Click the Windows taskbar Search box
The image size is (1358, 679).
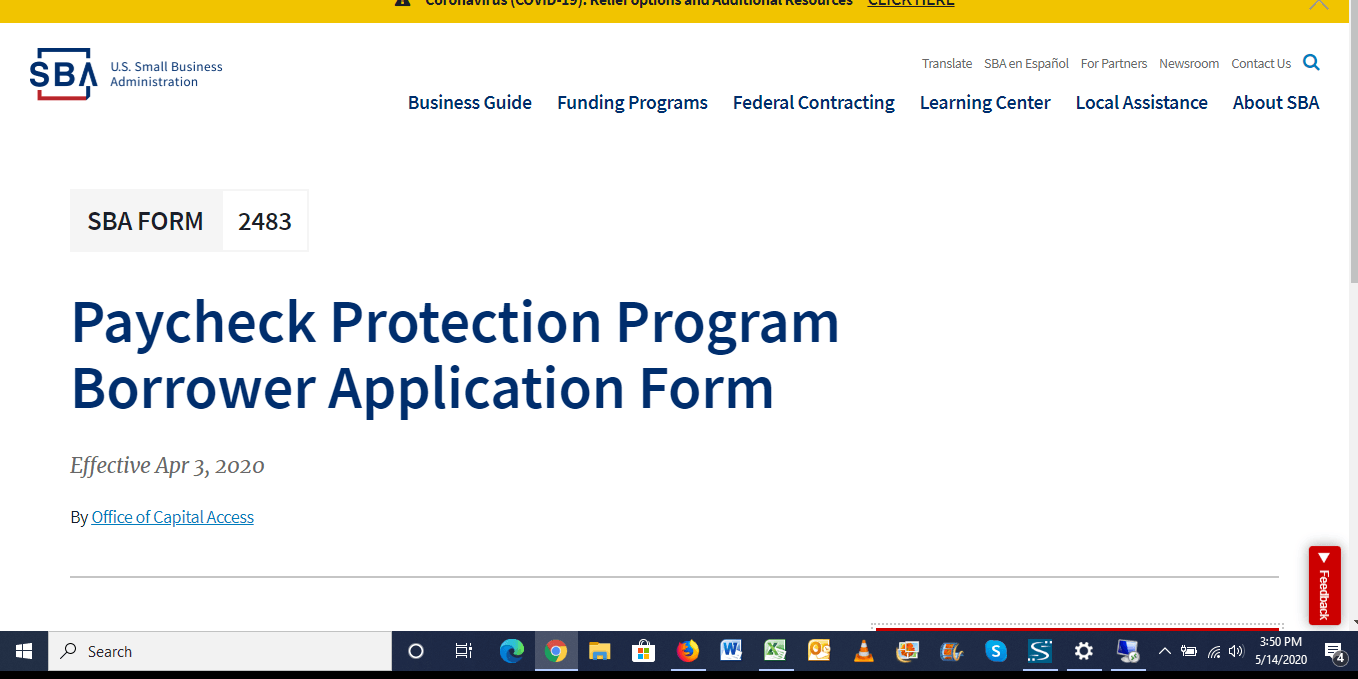[220, 651]
